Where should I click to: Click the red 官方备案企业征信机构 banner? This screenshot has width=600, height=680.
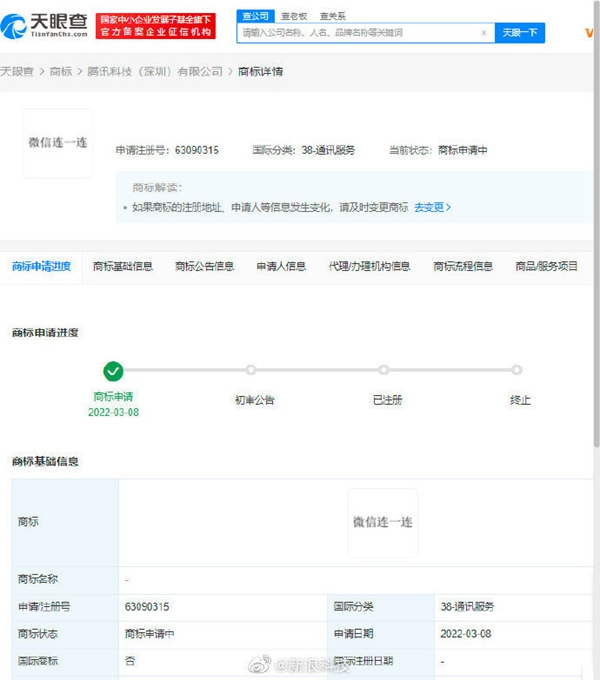(x=156, y=26)
